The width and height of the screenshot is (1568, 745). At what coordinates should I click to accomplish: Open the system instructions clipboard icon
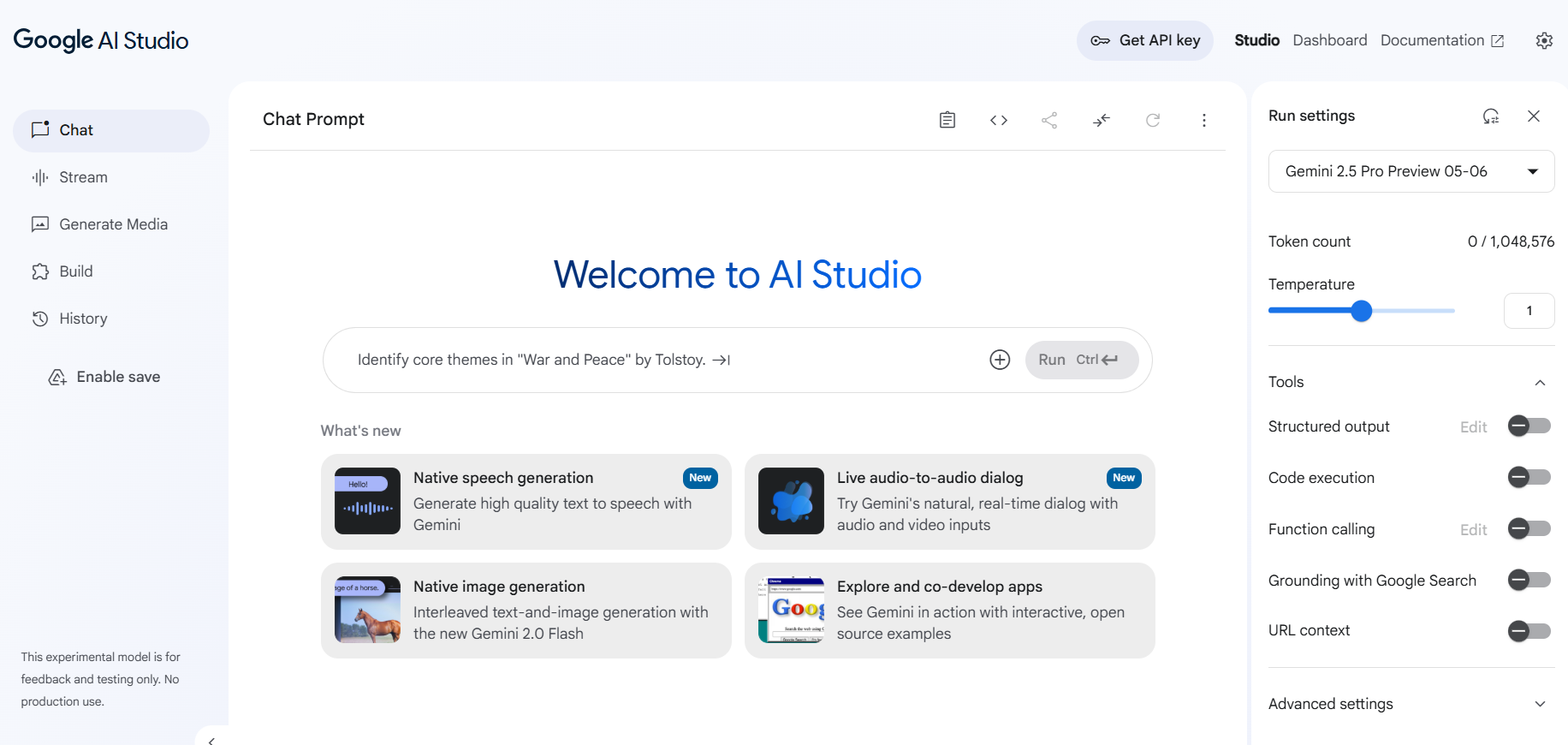947,120
